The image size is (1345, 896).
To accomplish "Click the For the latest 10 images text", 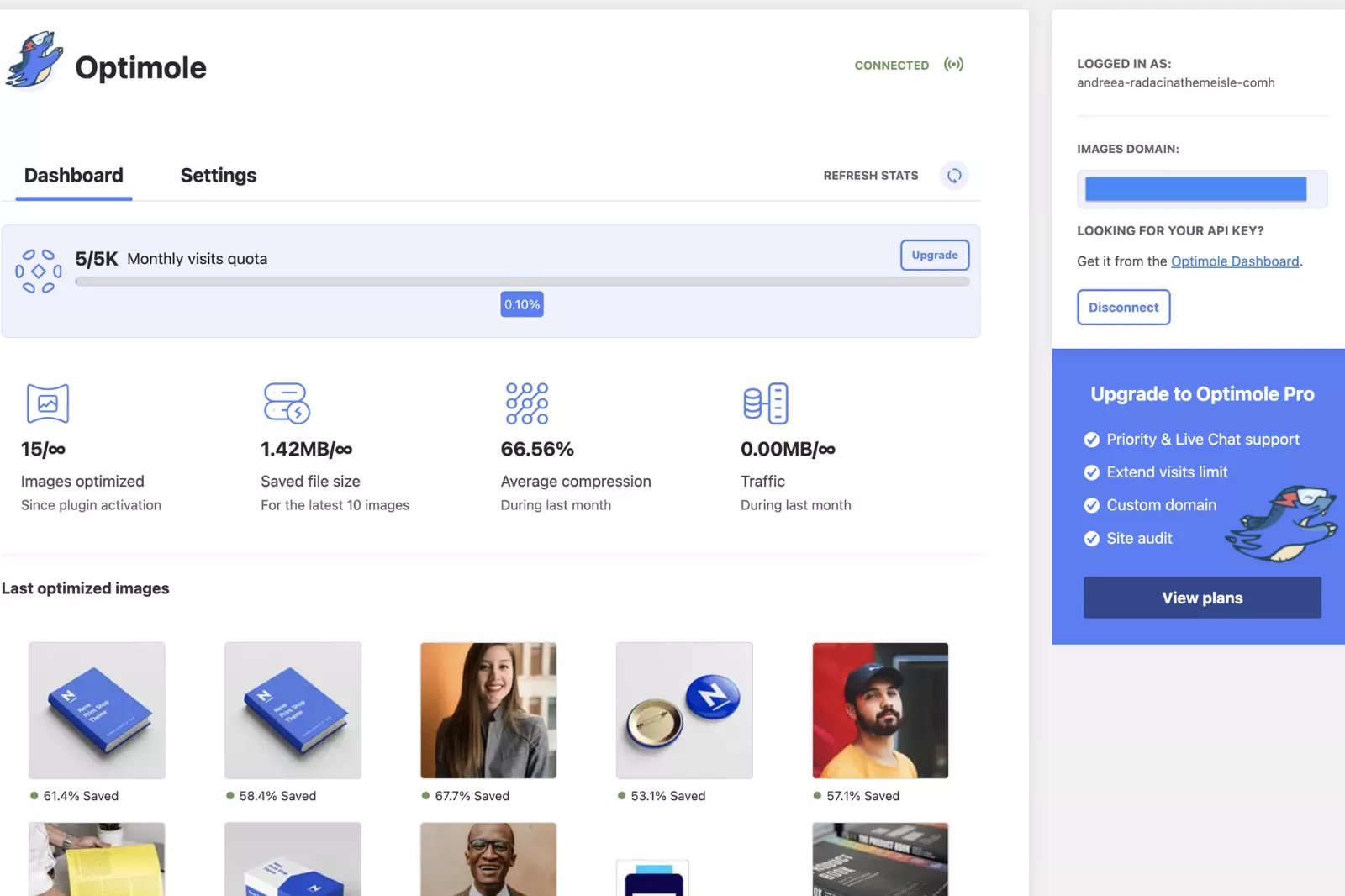I will tap(335, 505).
